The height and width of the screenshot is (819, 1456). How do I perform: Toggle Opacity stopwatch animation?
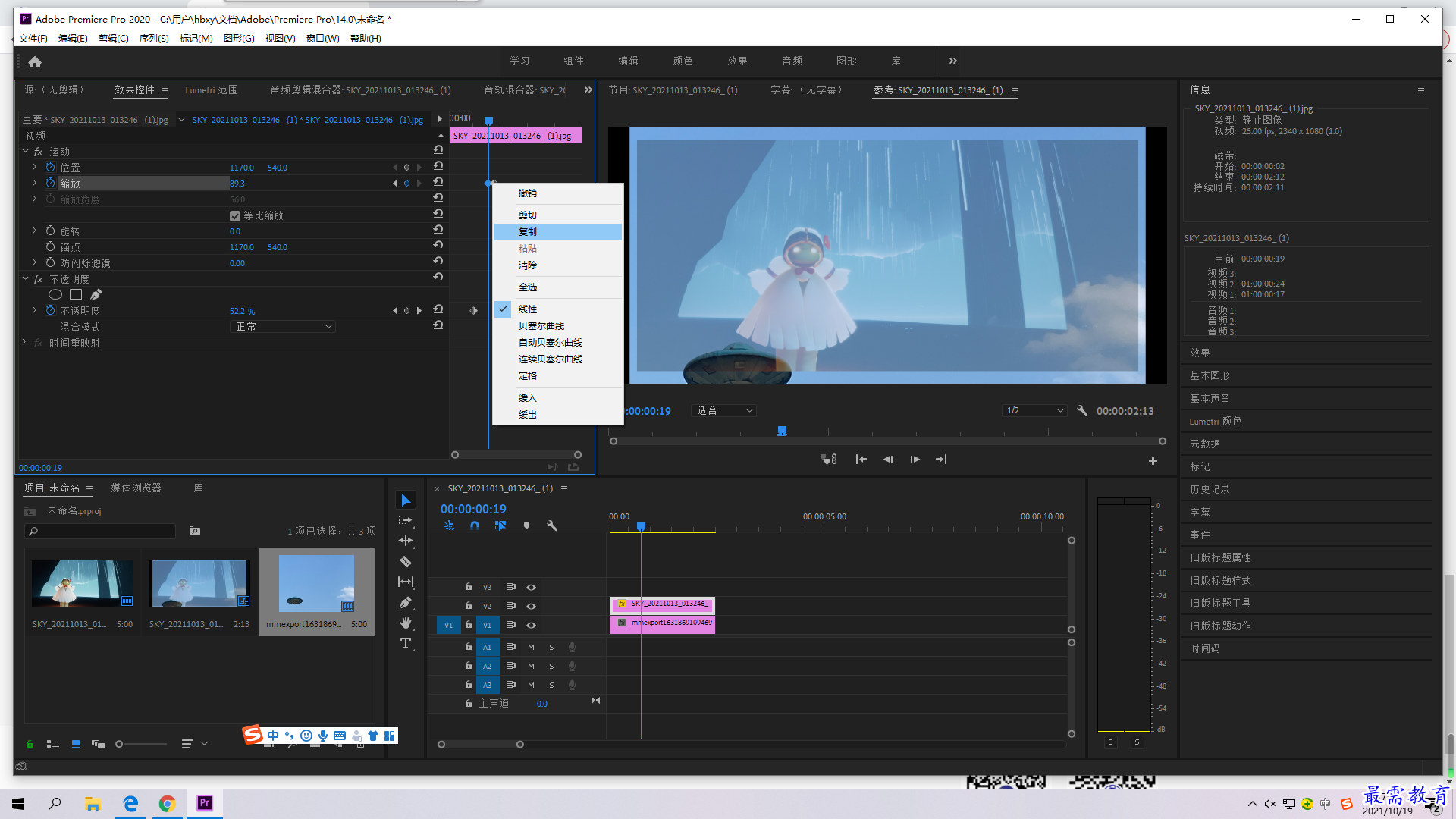pos(51,310)
